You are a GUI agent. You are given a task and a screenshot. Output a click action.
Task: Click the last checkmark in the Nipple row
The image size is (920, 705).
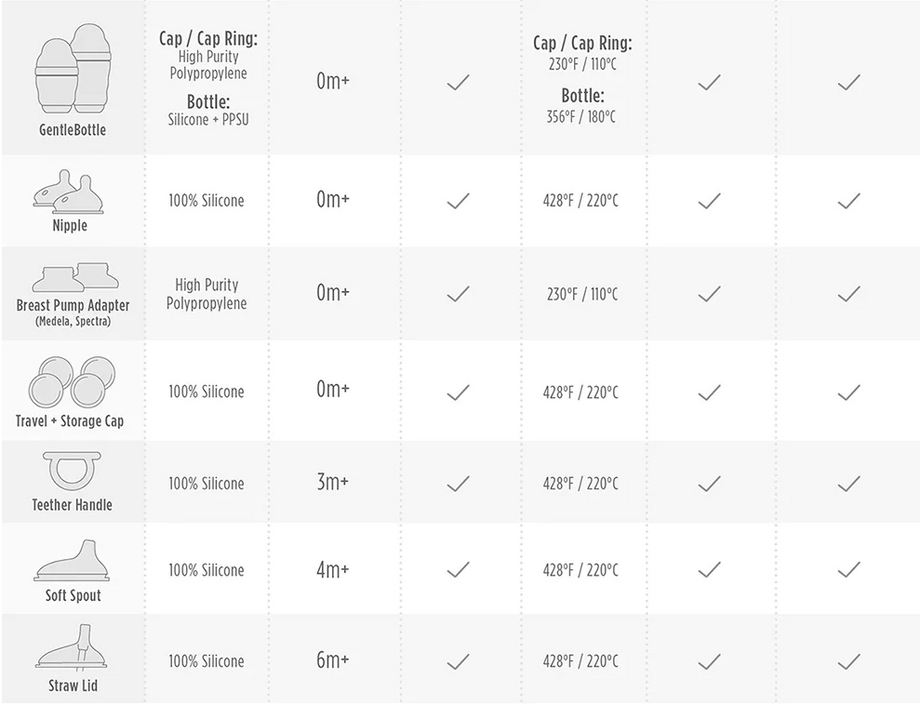(x=849, y=201)
